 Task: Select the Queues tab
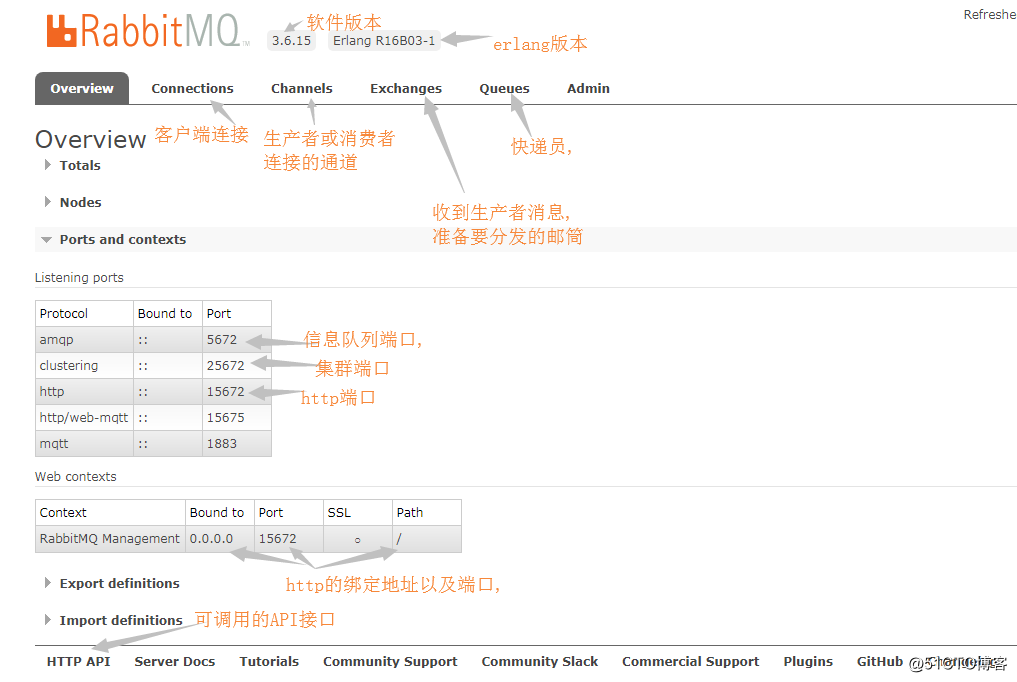pyautogui.click(x=504, y=89)
